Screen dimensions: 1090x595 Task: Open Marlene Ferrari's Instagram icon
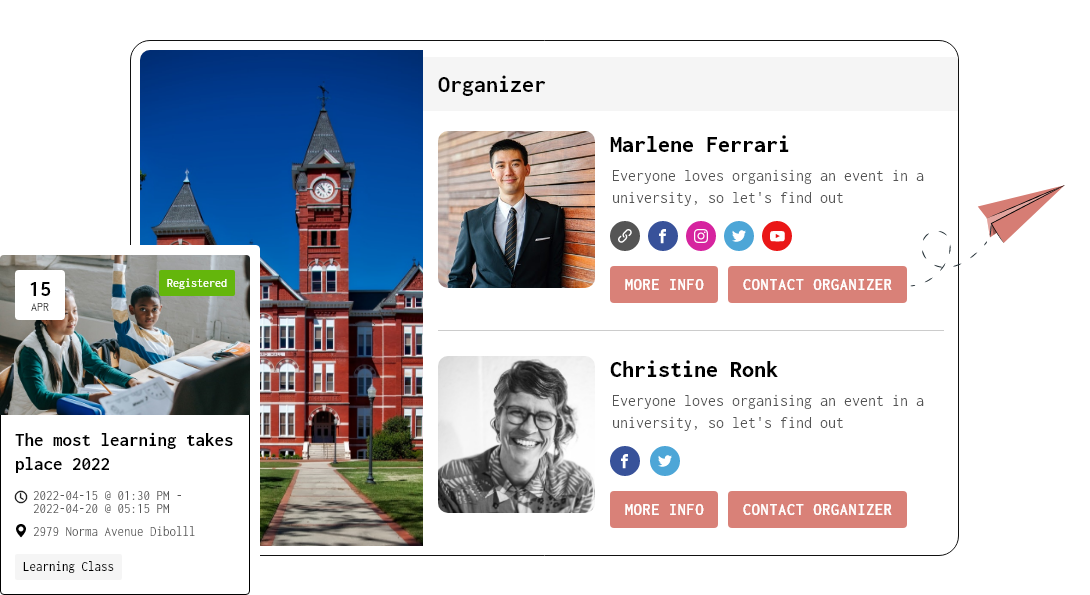pos(701,237)
